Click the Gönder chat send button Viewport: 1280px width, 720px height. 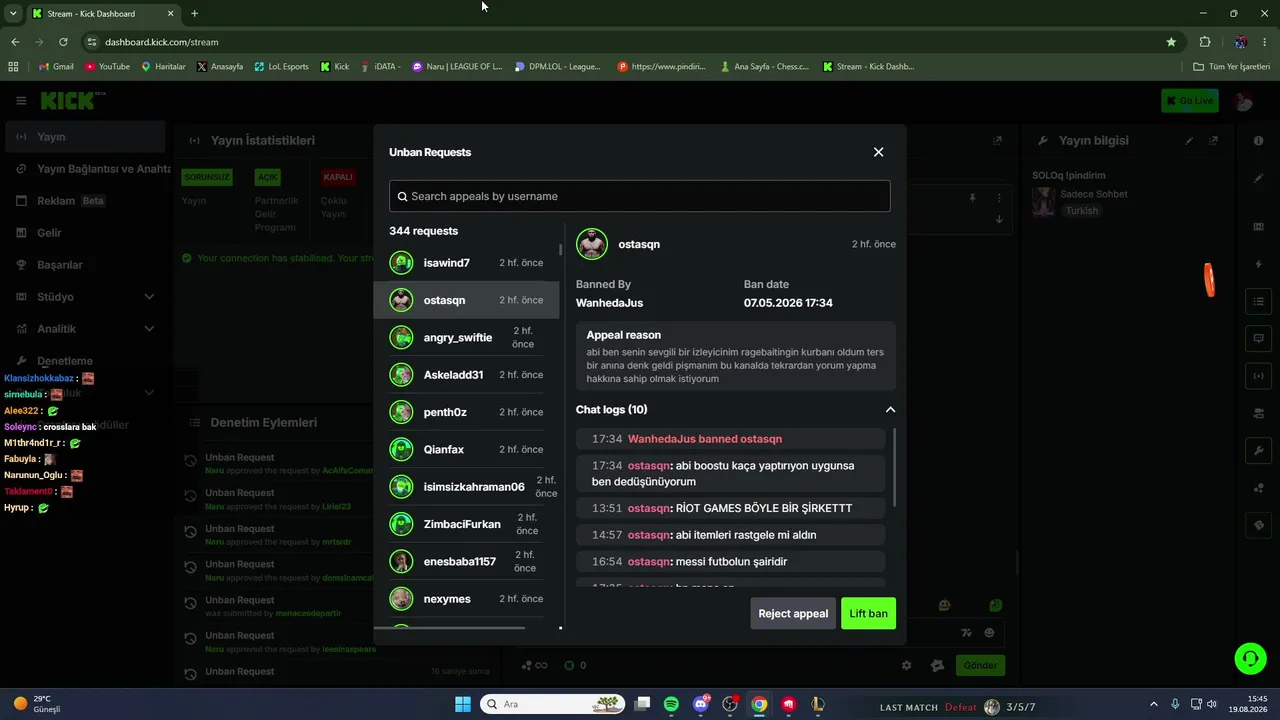point(980,665)
